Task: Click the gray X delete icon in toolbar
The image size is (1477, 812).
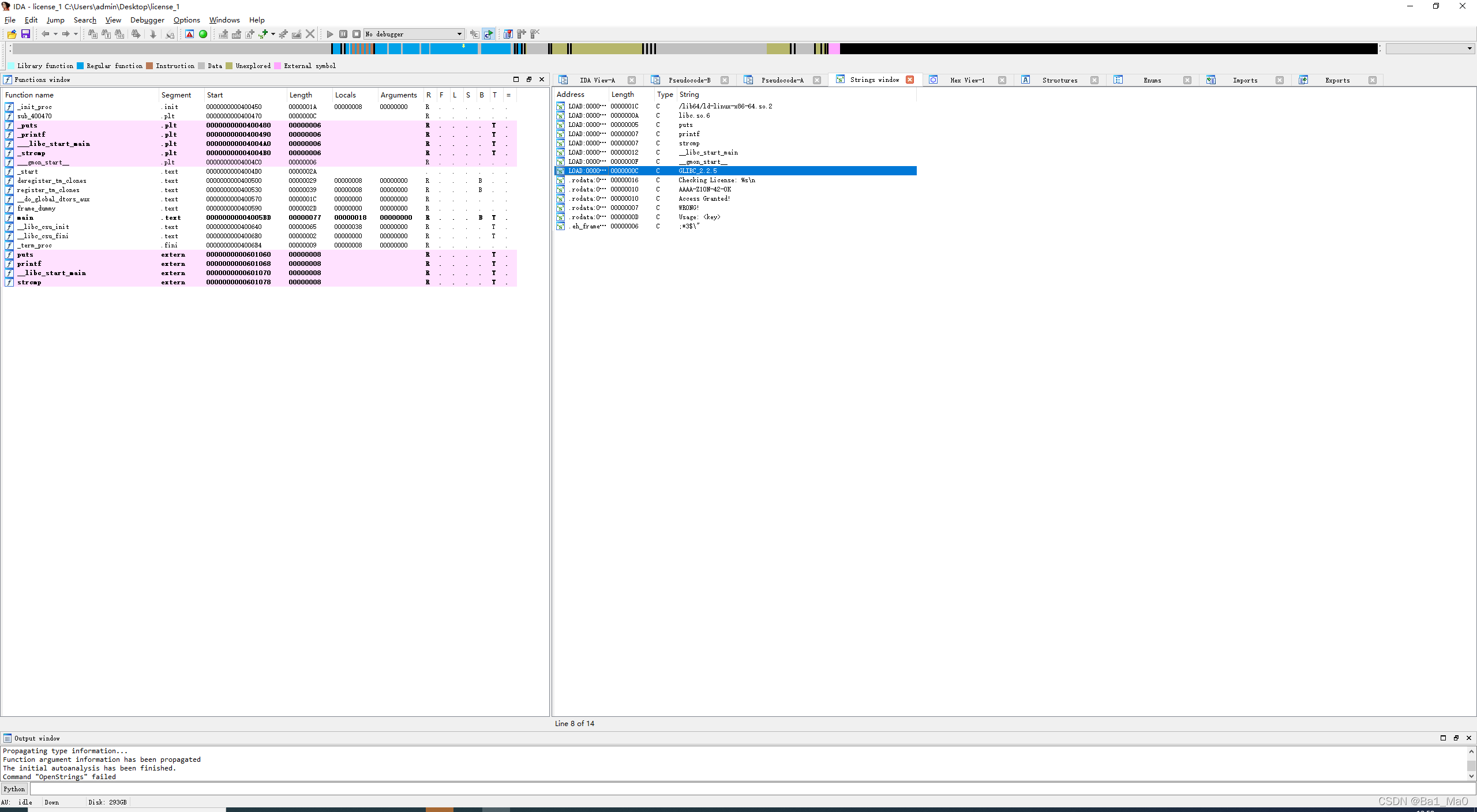Action: point(310,34)
